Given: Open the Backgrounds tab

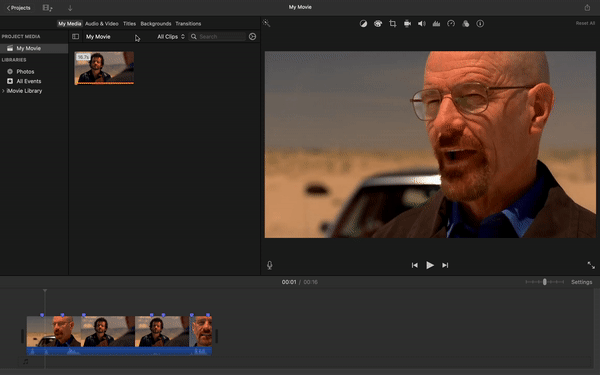Looking at the screenshot, I should coord(156,24).
